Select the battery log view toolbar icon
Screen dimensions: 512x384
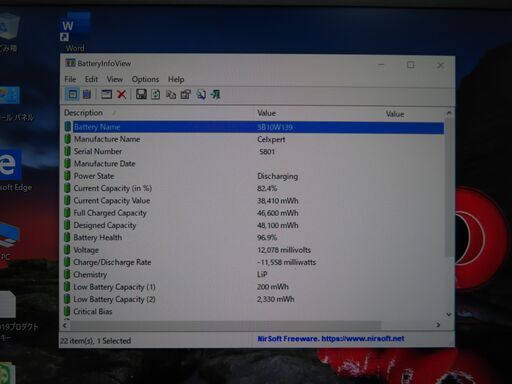(x=87, y=94)
